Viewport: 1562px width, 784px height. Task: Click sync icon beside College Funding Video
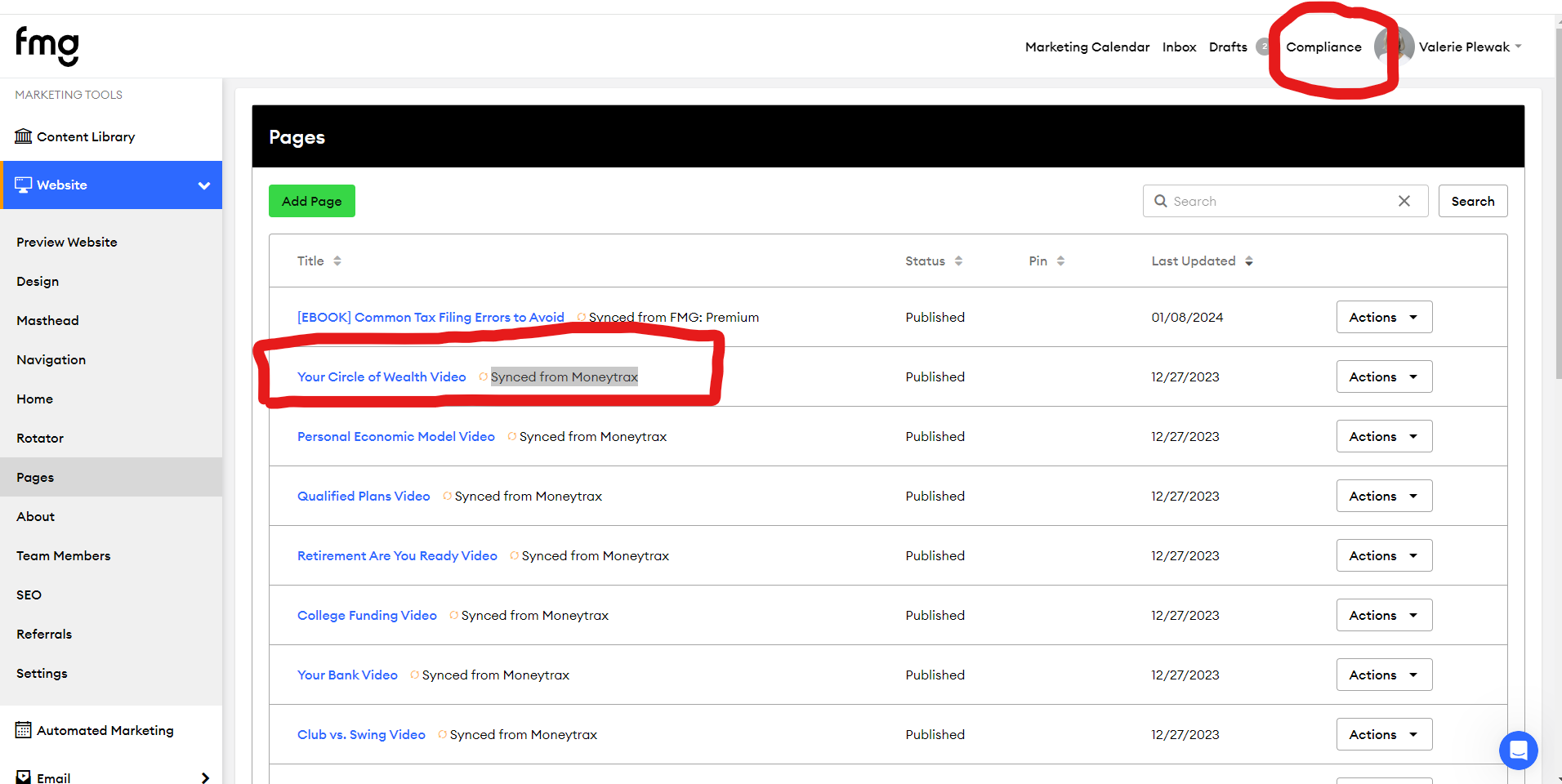453,615
